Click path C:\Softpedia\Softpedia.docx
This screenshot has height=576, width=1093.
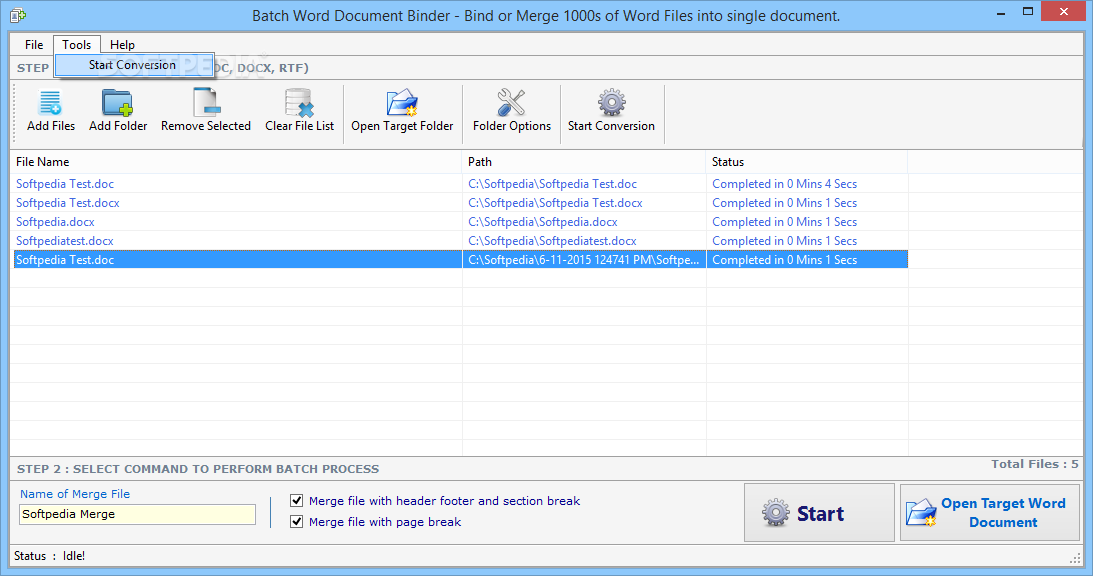542,222
